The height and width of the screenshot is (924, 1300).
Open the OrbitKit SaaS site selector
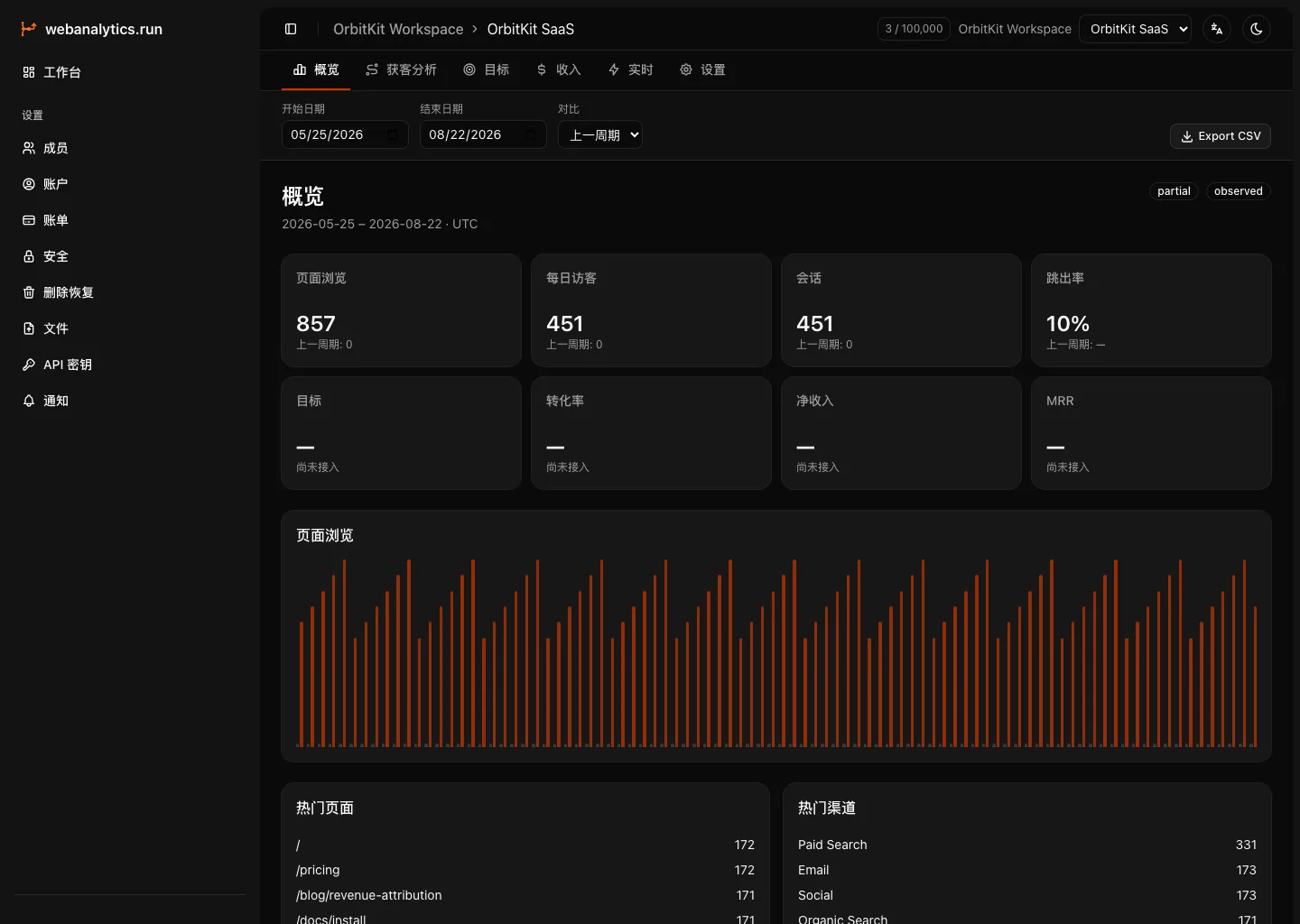click(x=1135, y=29)
